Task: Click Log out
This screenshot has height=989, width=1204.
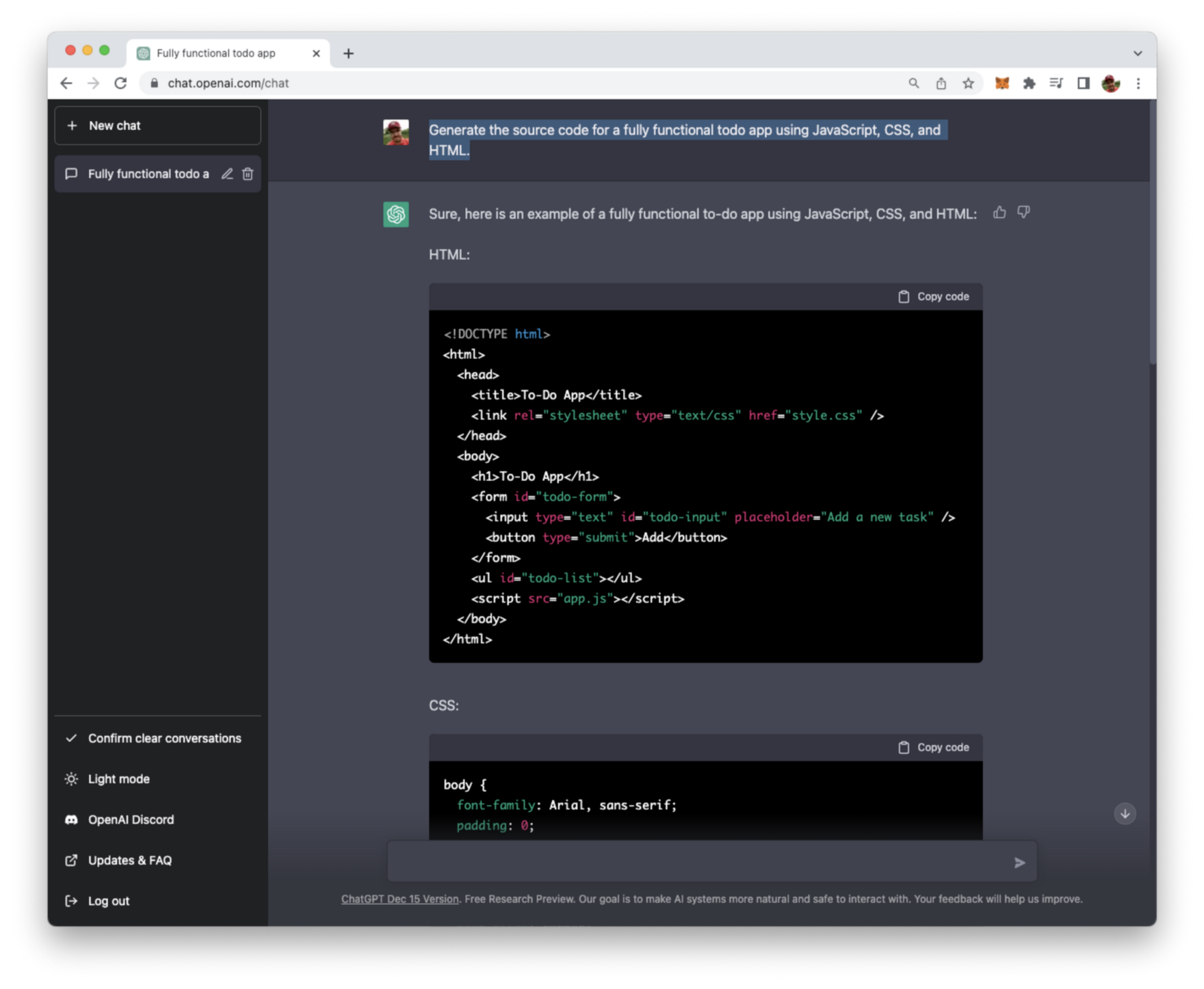Action: coord(157,901)
